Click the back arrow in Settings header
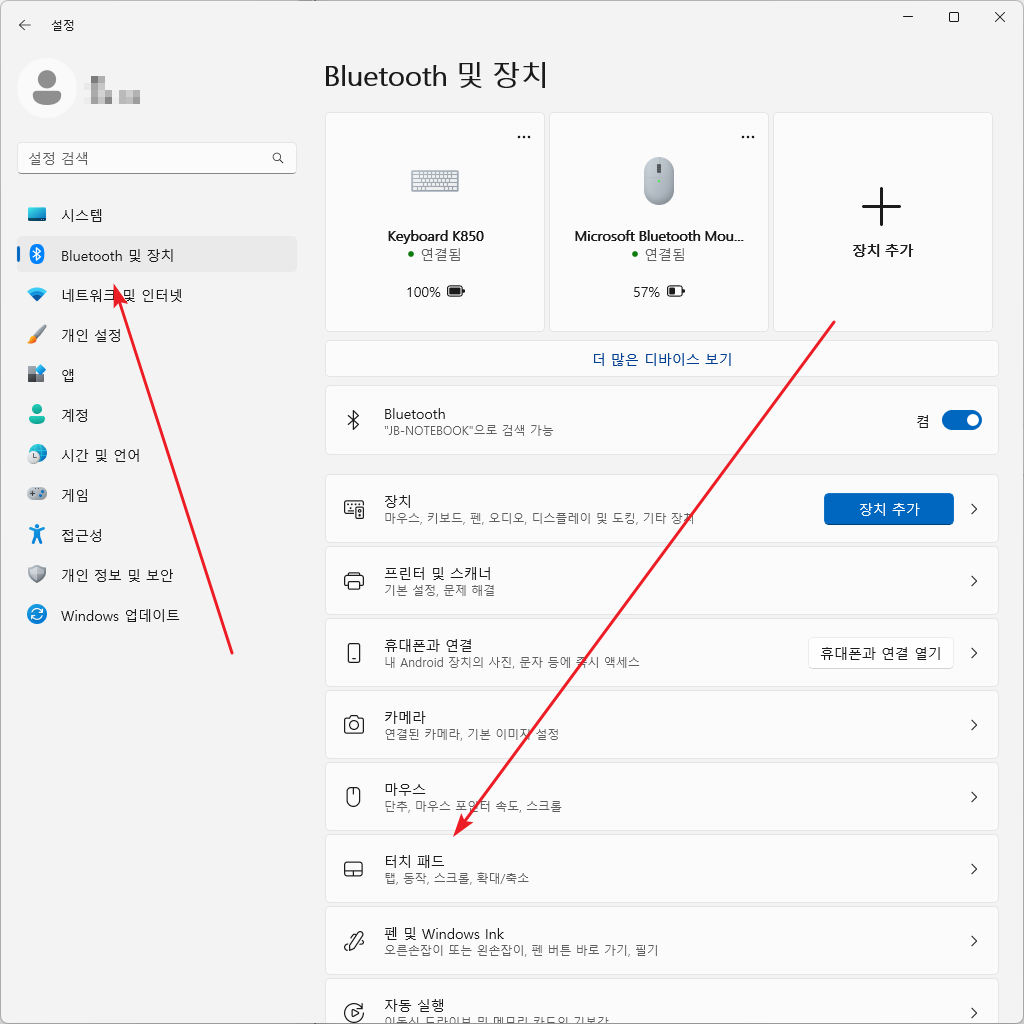Image resolution: width=1024 pixels, height=1024 pixels. 25,25
